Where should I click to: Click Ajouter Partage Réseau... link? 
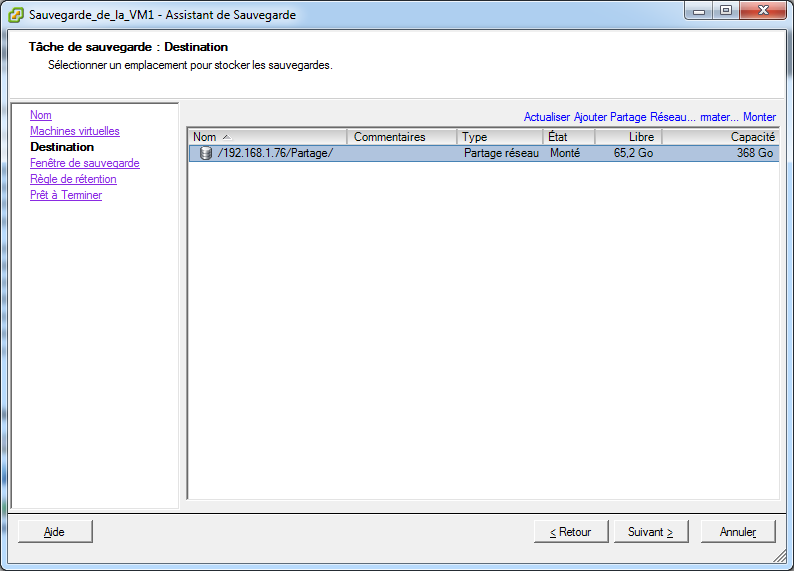pos(634,117)
